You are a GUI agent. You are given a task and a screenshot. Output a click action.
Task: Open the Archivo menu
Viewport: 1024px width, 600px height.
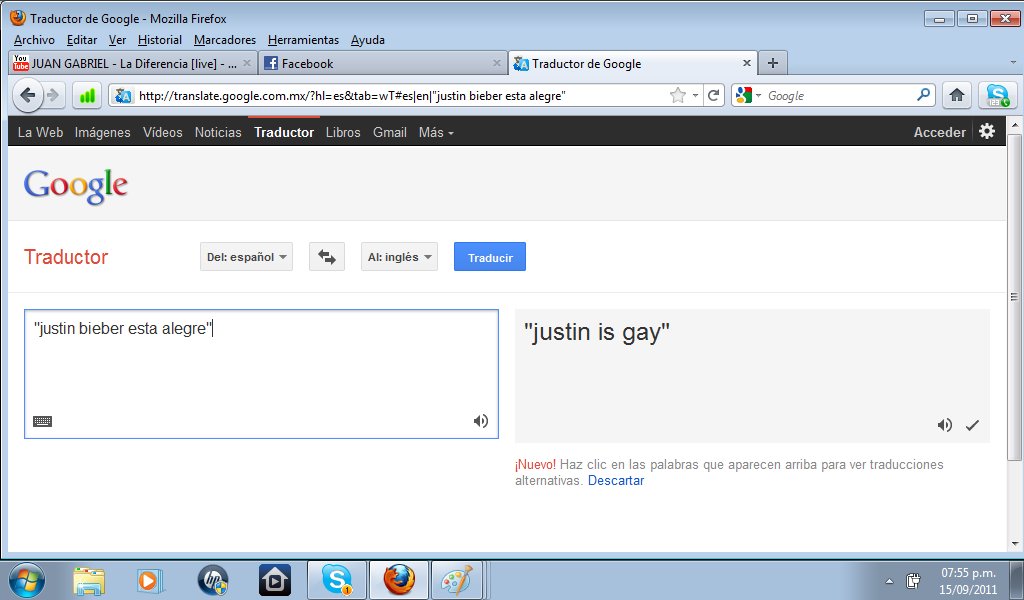(34, 40)
